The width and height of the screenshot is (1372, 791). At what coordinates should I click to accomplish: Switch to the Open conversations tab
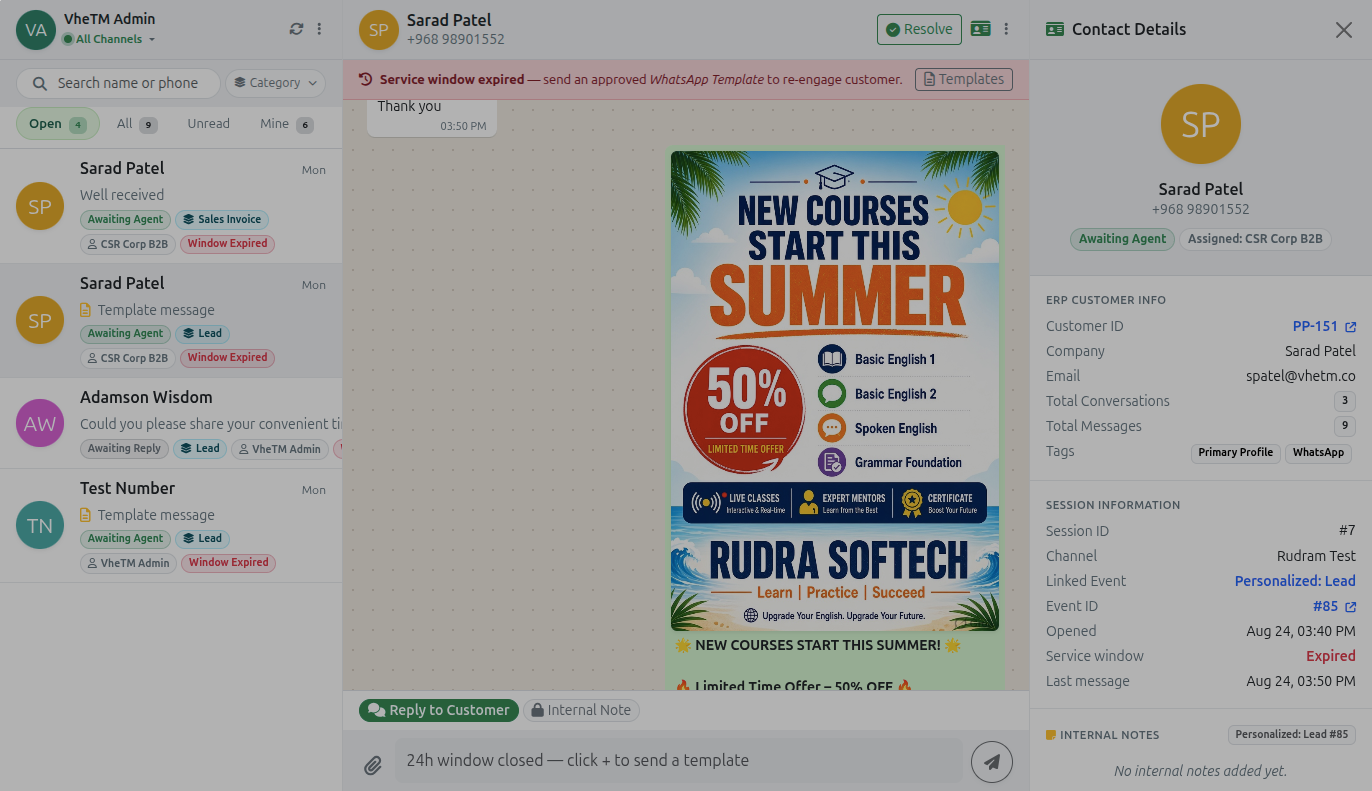tap(58, 124)
